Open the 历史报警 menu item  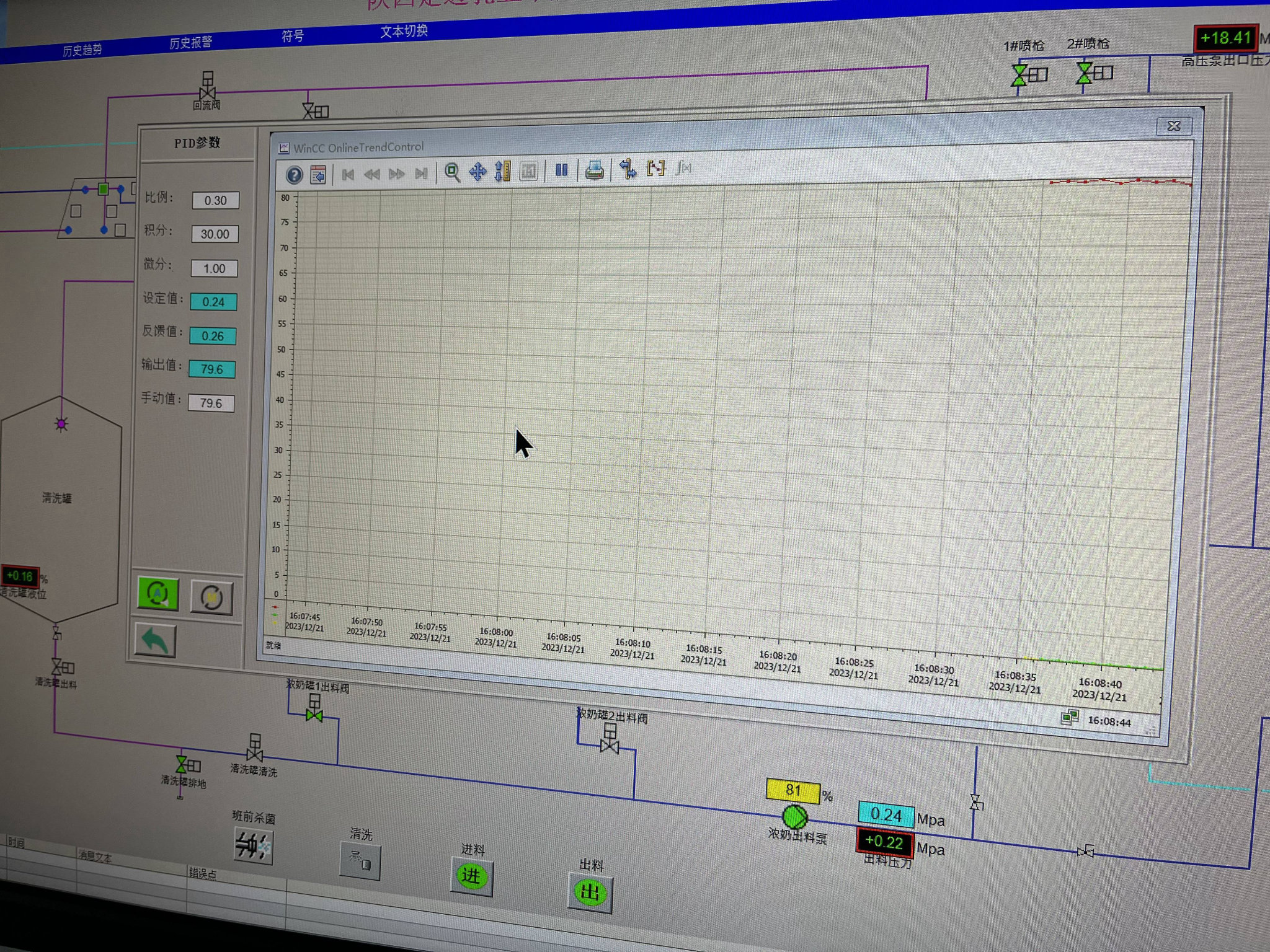point(191,43)
